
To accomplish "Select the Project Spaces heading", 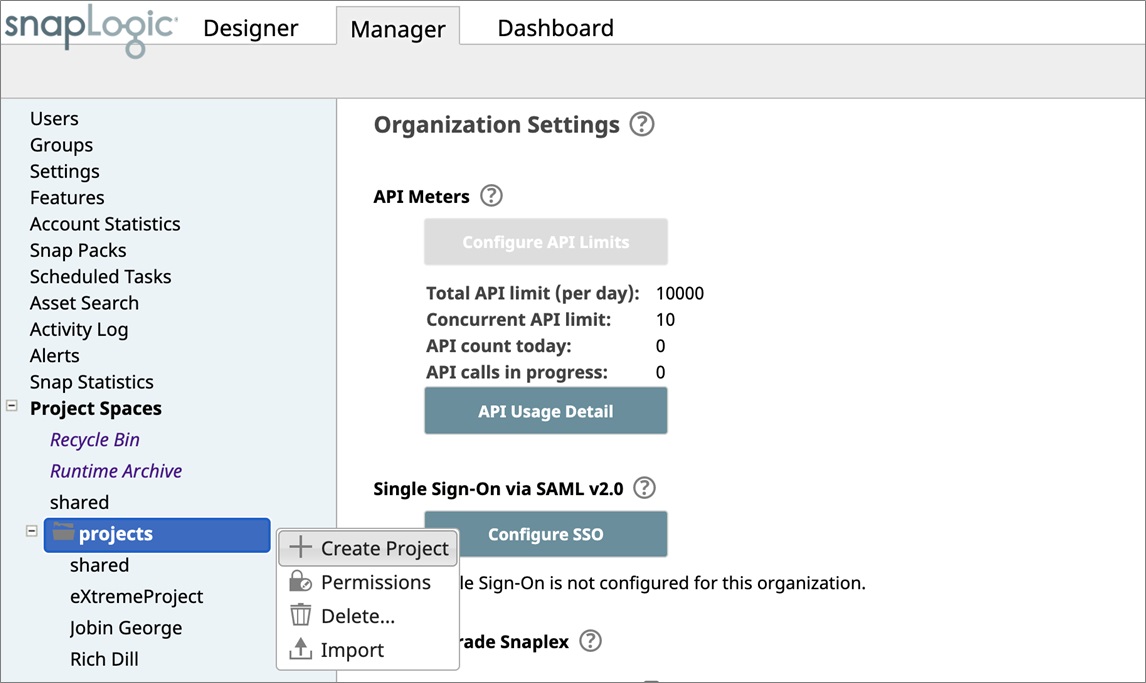I will pyautogui.click(x=96, y=408).
